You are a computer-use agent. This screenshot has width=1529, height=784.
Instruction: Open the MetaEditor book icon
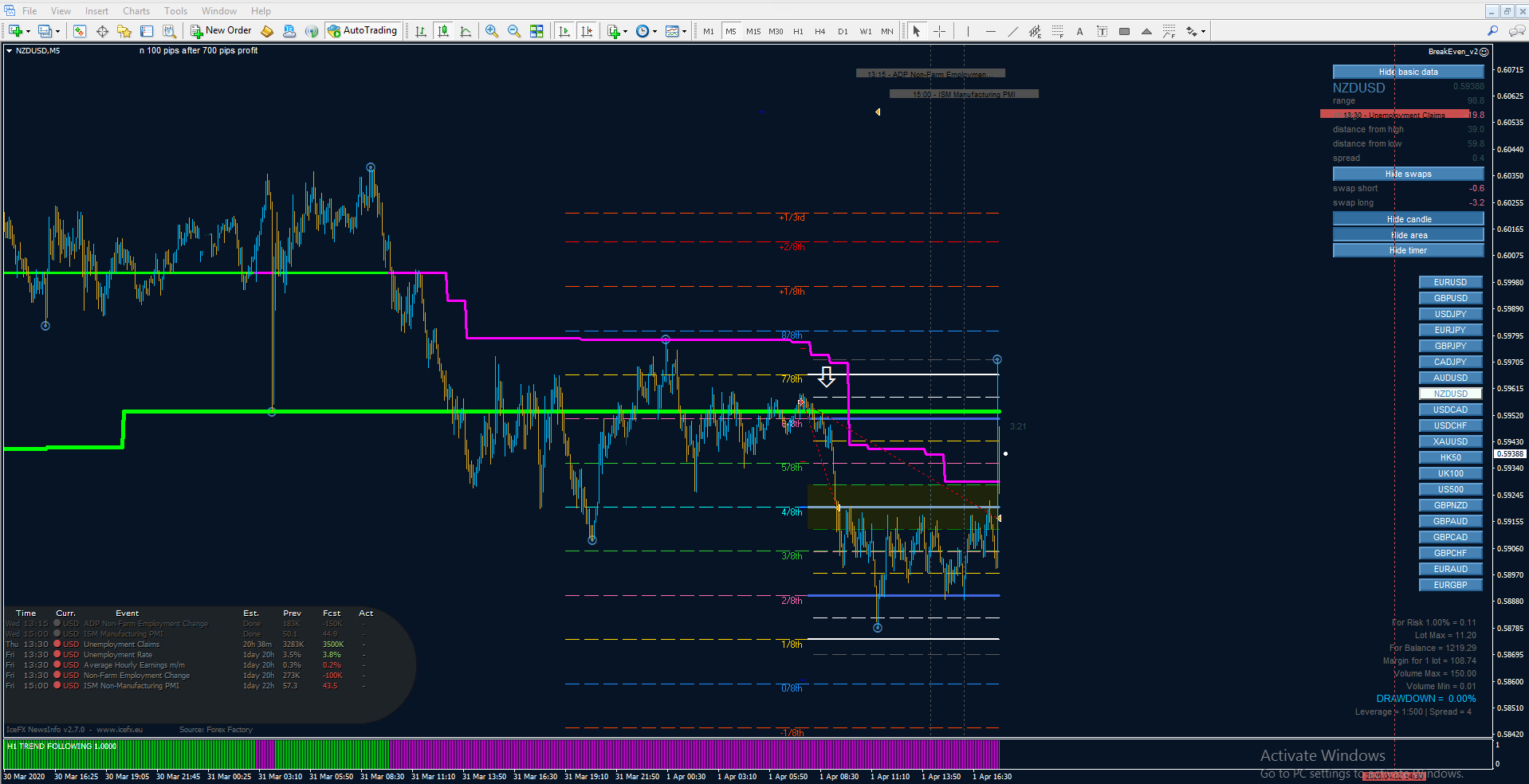[x=267, y=31]
